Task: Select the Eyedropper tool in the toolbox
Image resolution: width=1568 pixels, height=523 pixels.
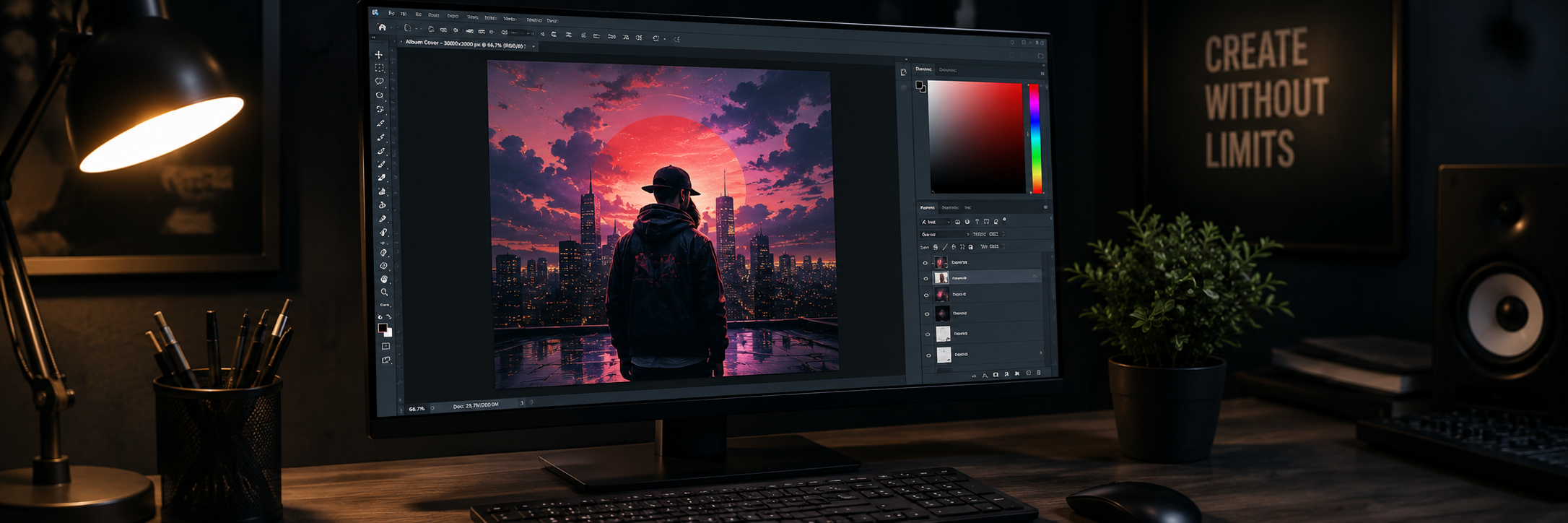Action: (x=380, y=123)
